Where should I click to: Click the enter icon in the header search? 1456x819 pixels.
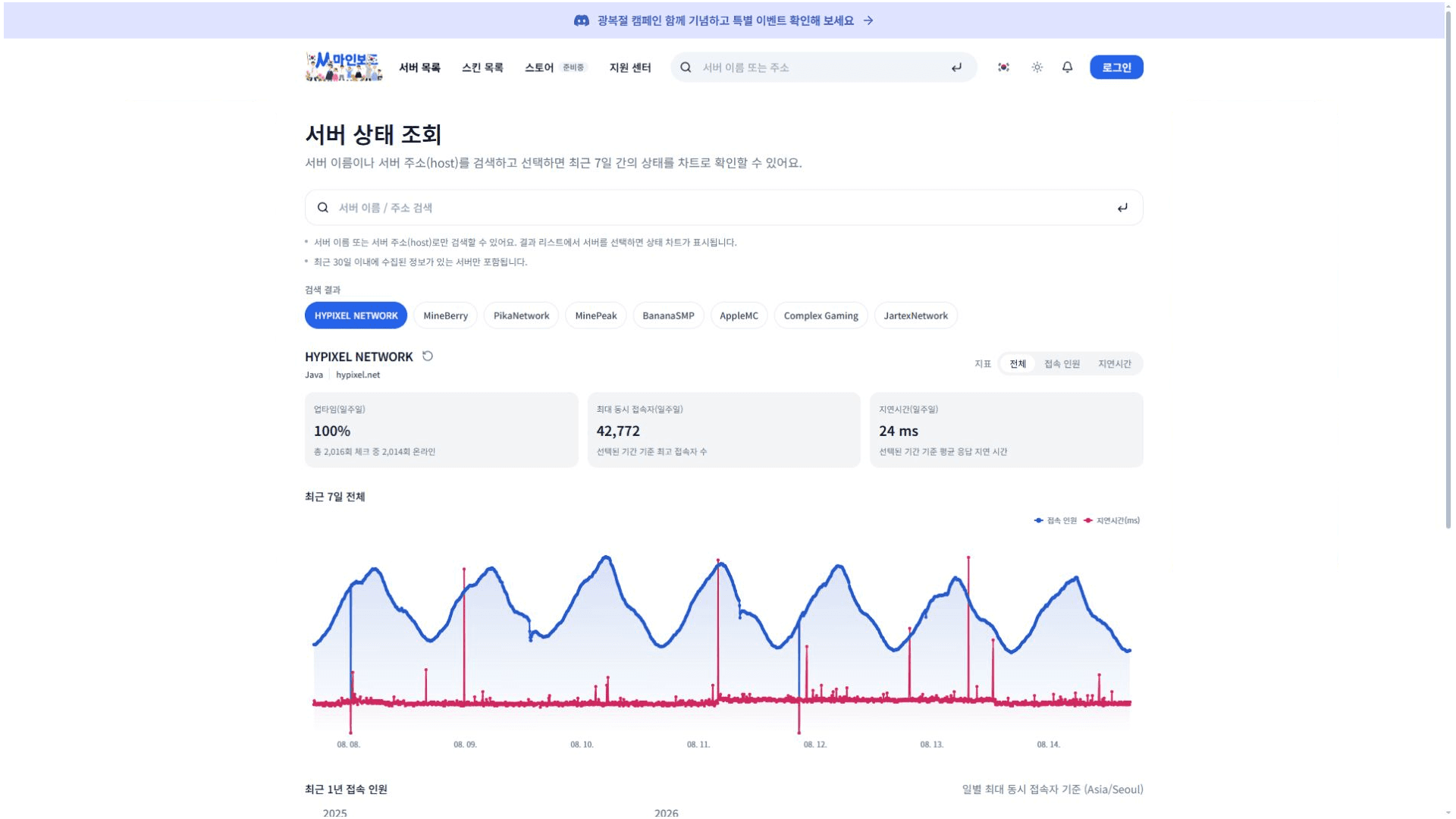click(x=956, y=67)
